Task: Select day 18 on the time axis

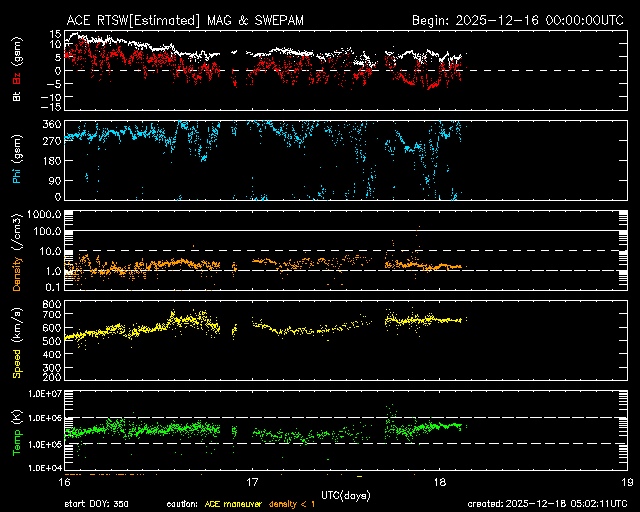Action: 439,483
